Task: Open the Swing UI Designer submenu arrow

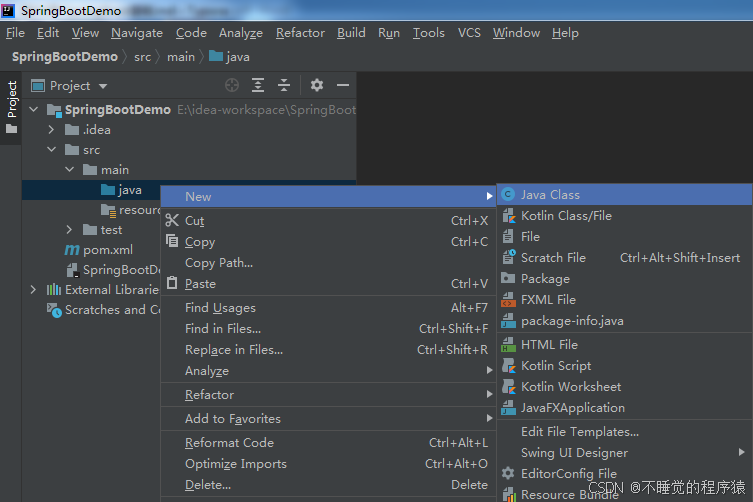Action: pyautogui.click(x=741, y=452)
